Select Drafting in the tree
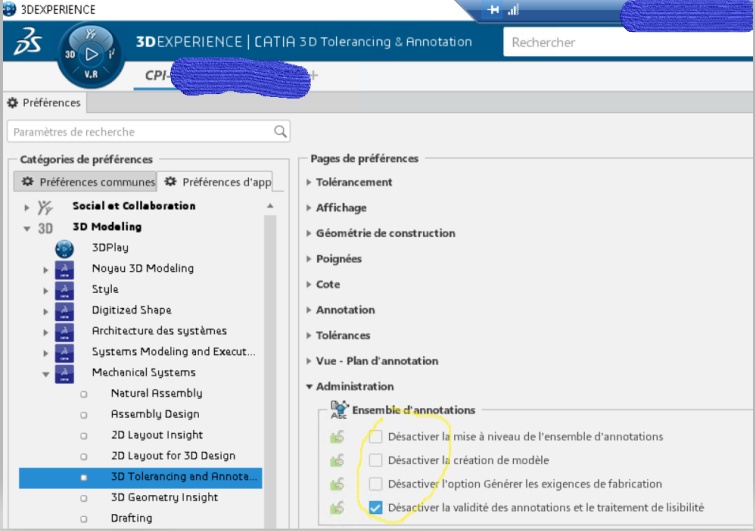 click(x=131, y=518)
